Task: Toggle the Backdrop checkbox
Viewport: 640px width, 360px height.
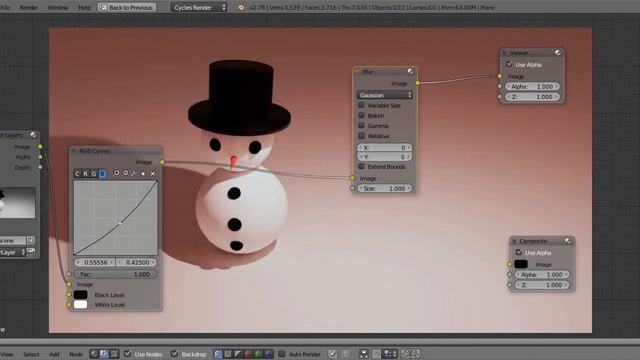Action: (174, 353)
